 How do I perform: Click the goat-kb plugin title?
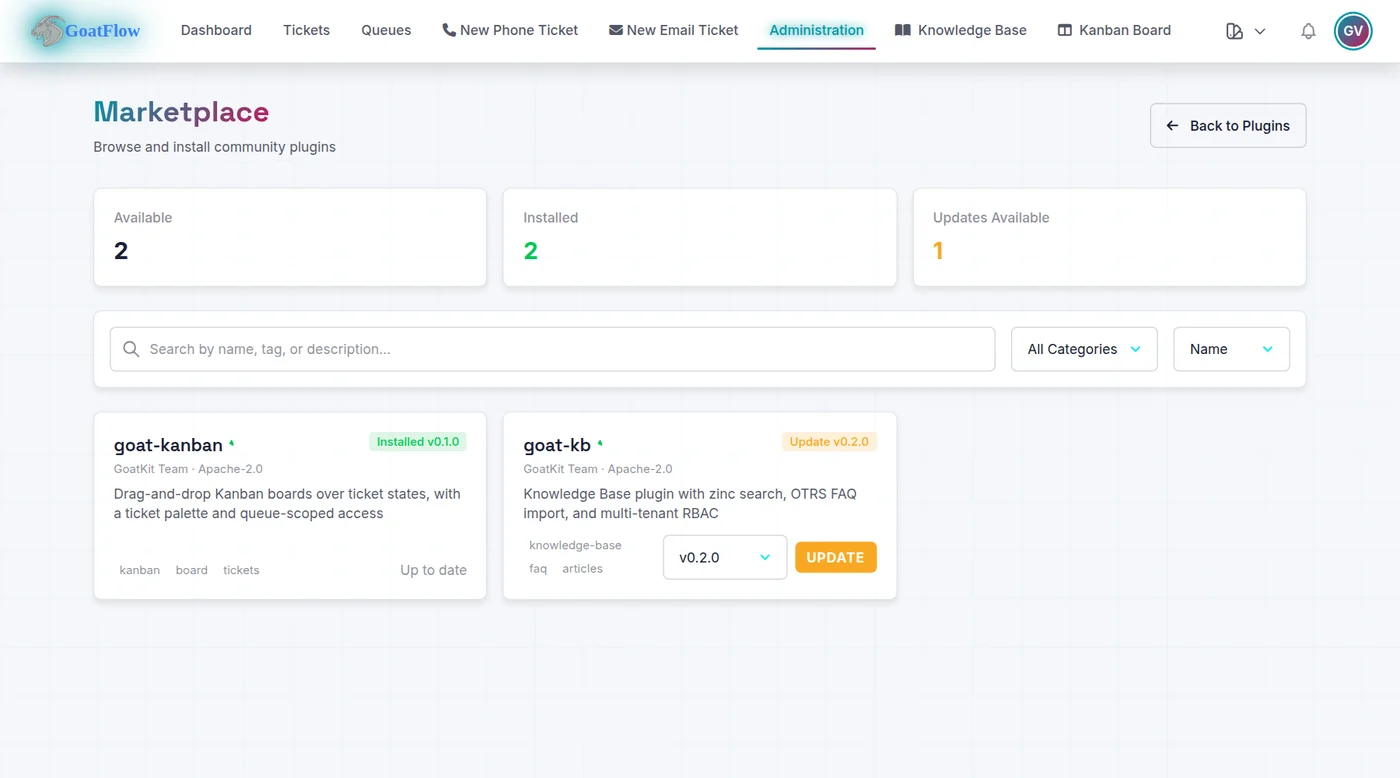557,445
